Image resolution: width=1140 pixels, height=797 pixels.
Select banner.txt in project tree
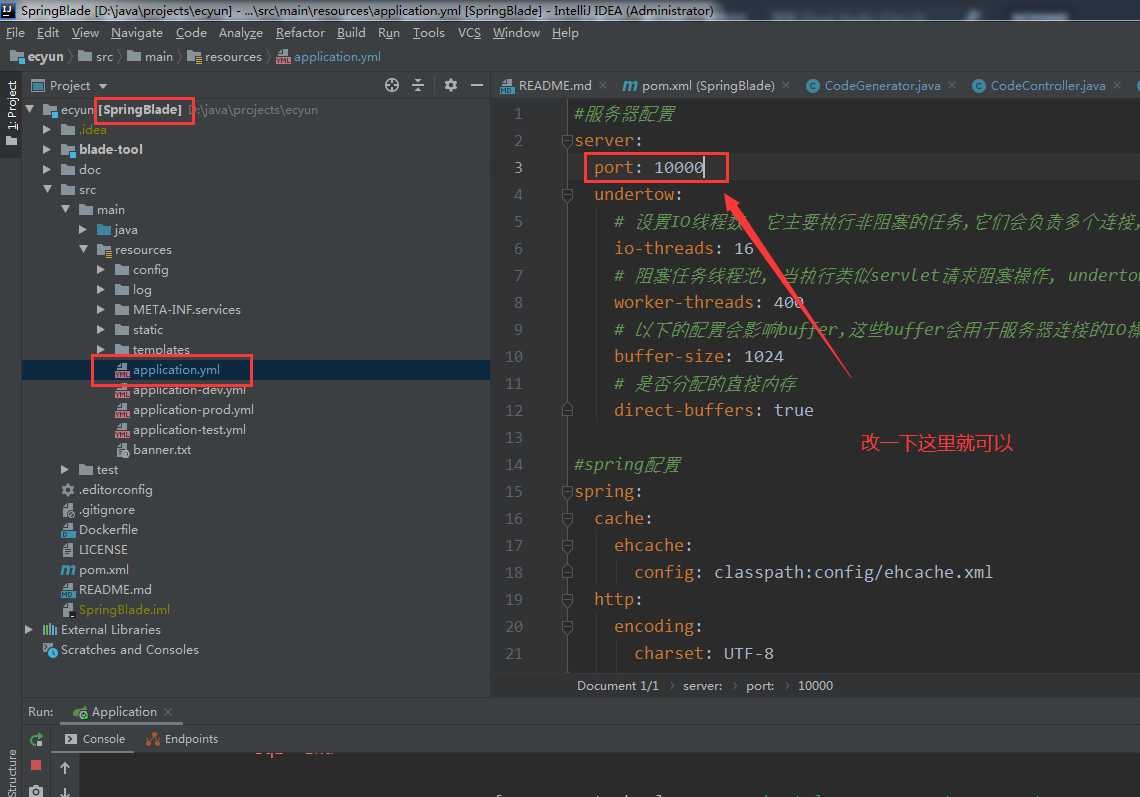161,449
